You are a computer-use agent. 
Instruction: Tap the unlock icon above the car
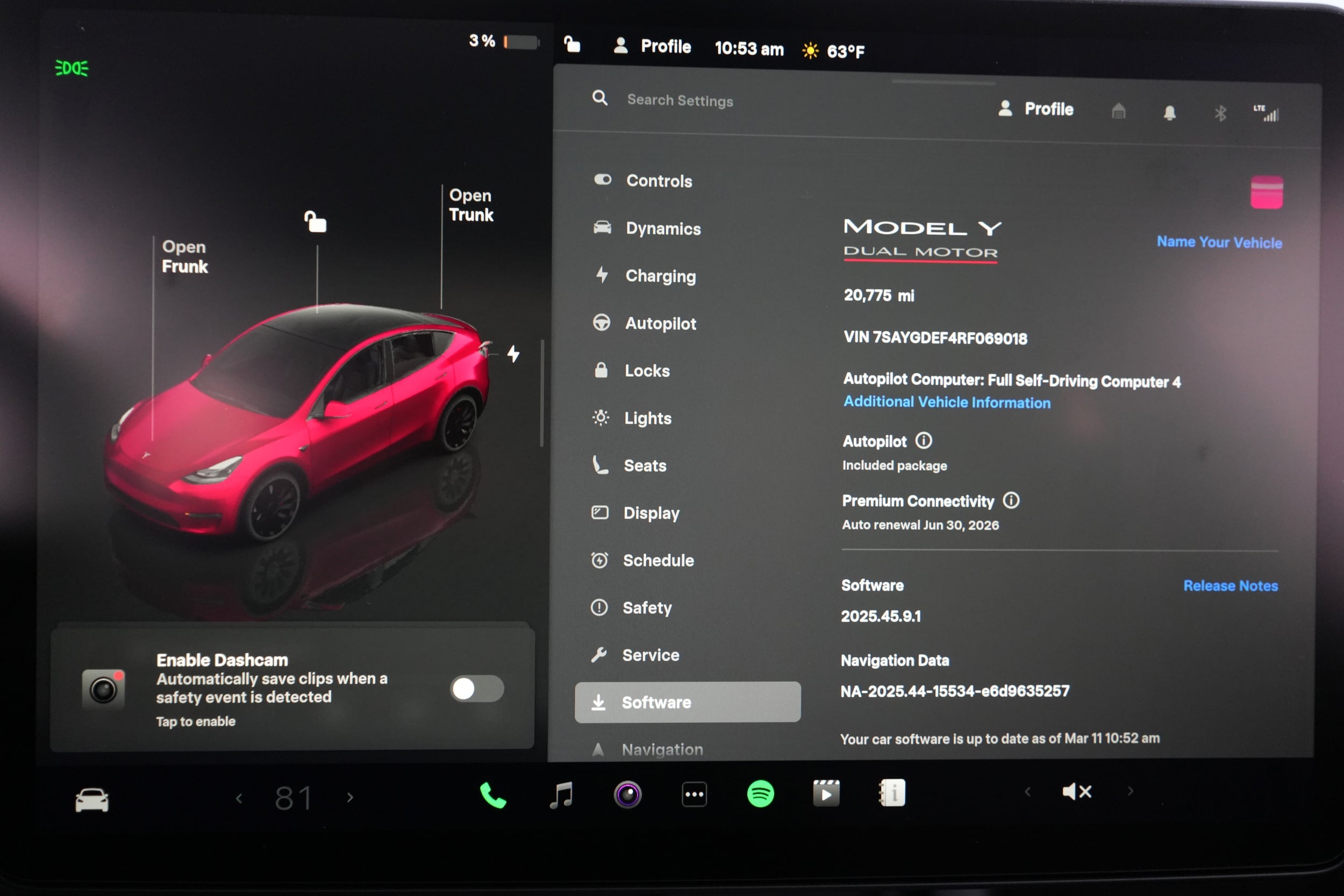[315, 221]
